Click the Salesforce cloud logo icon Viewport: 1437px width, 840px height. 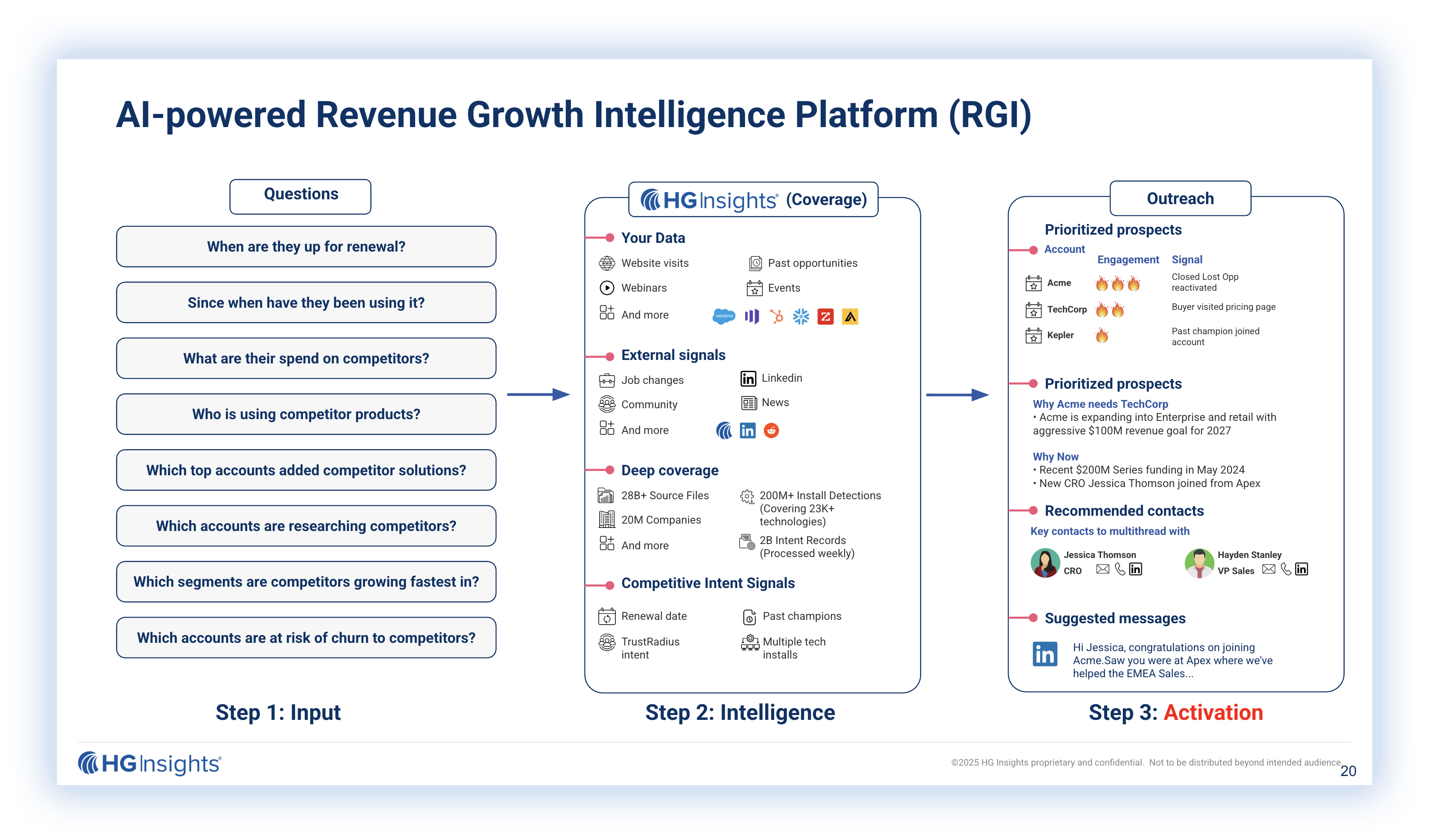click(724, 316)
